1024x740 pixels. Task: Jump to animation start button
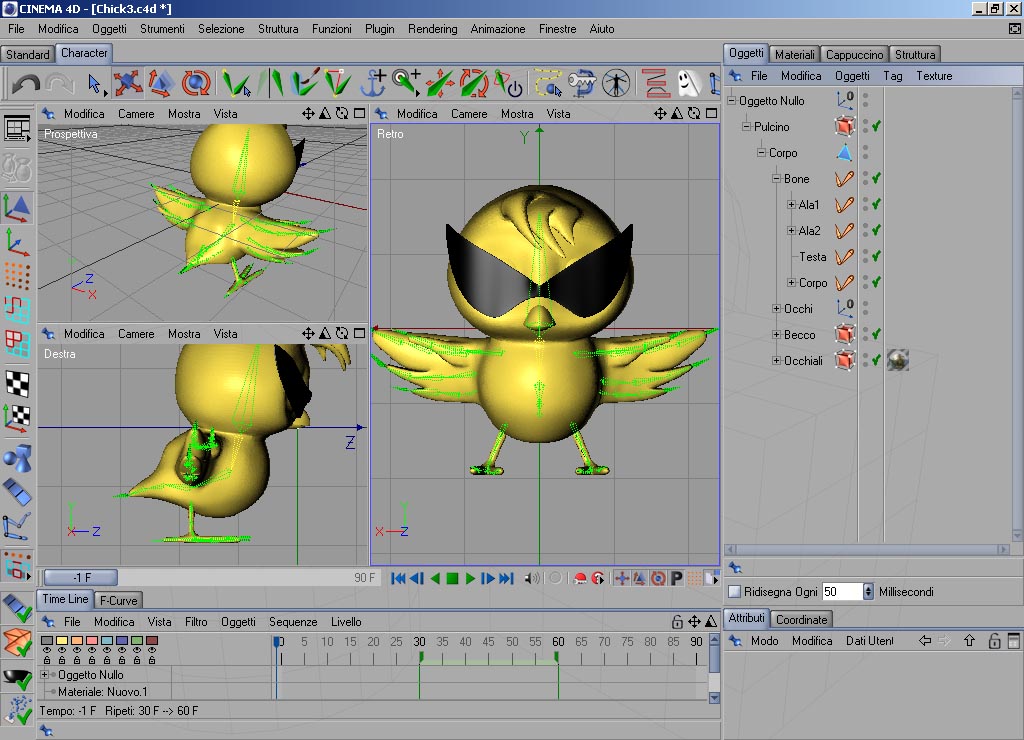(x=398, y=578)
